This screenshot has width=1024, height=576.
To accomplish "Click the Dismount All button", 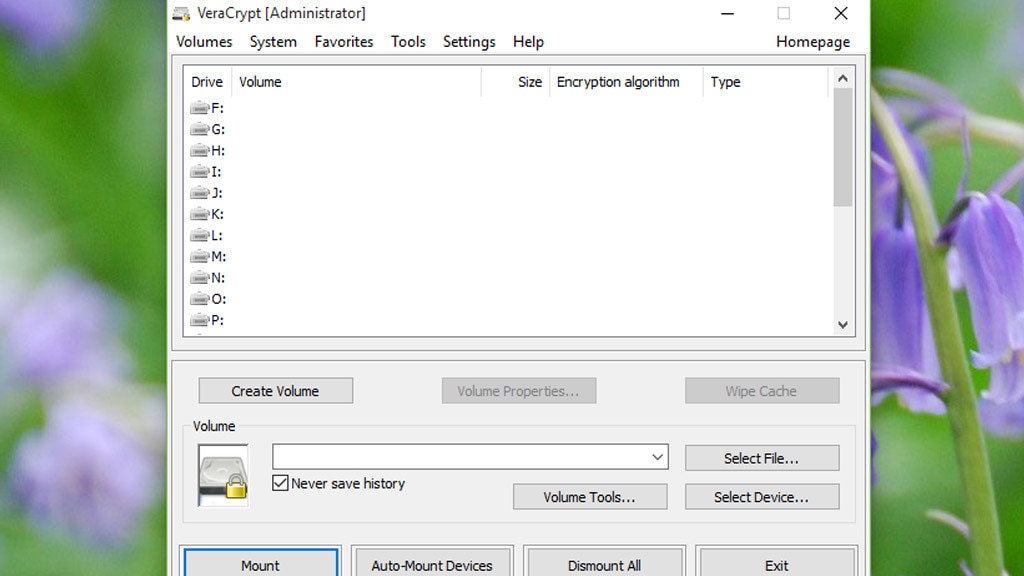I will coord(604,564).
